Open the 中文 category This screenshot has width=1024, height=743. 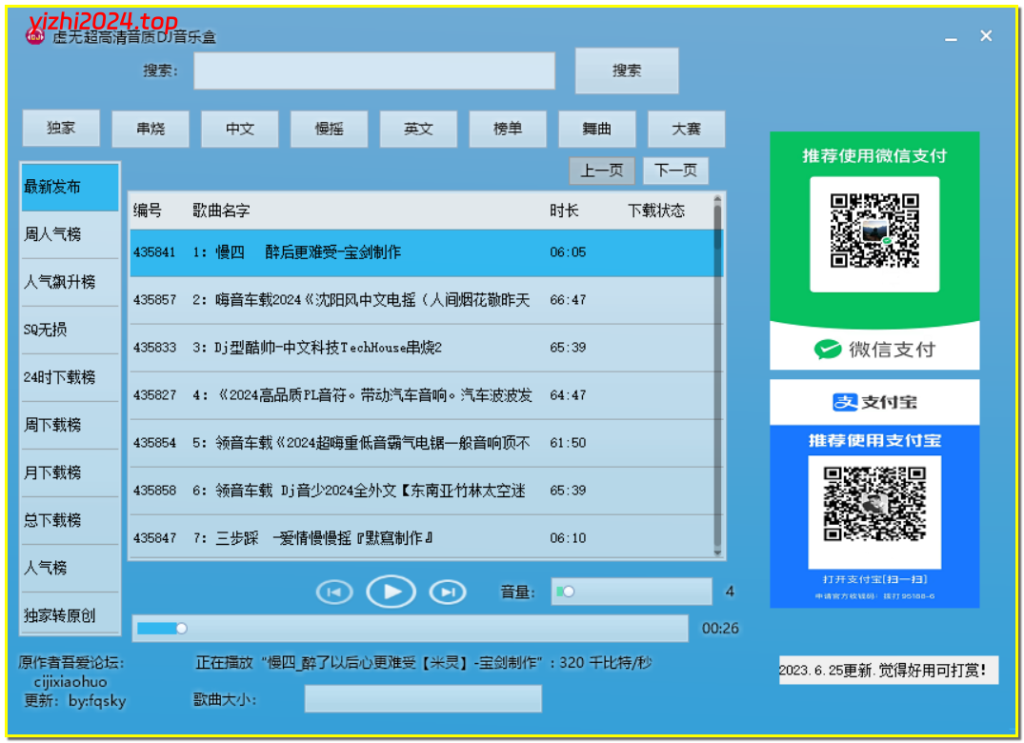[x=240, y=129]
